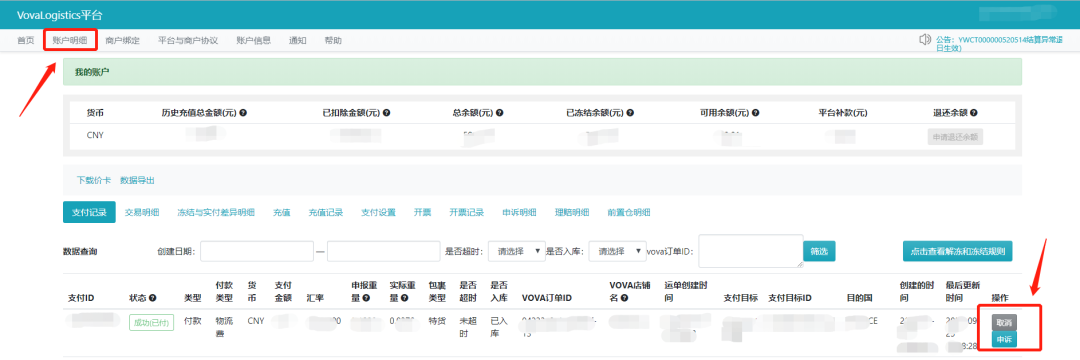The width and height of the screenshot is (1080, 360).
Task: Click help icon by 实际重量 column header
Action: (404, 298)
